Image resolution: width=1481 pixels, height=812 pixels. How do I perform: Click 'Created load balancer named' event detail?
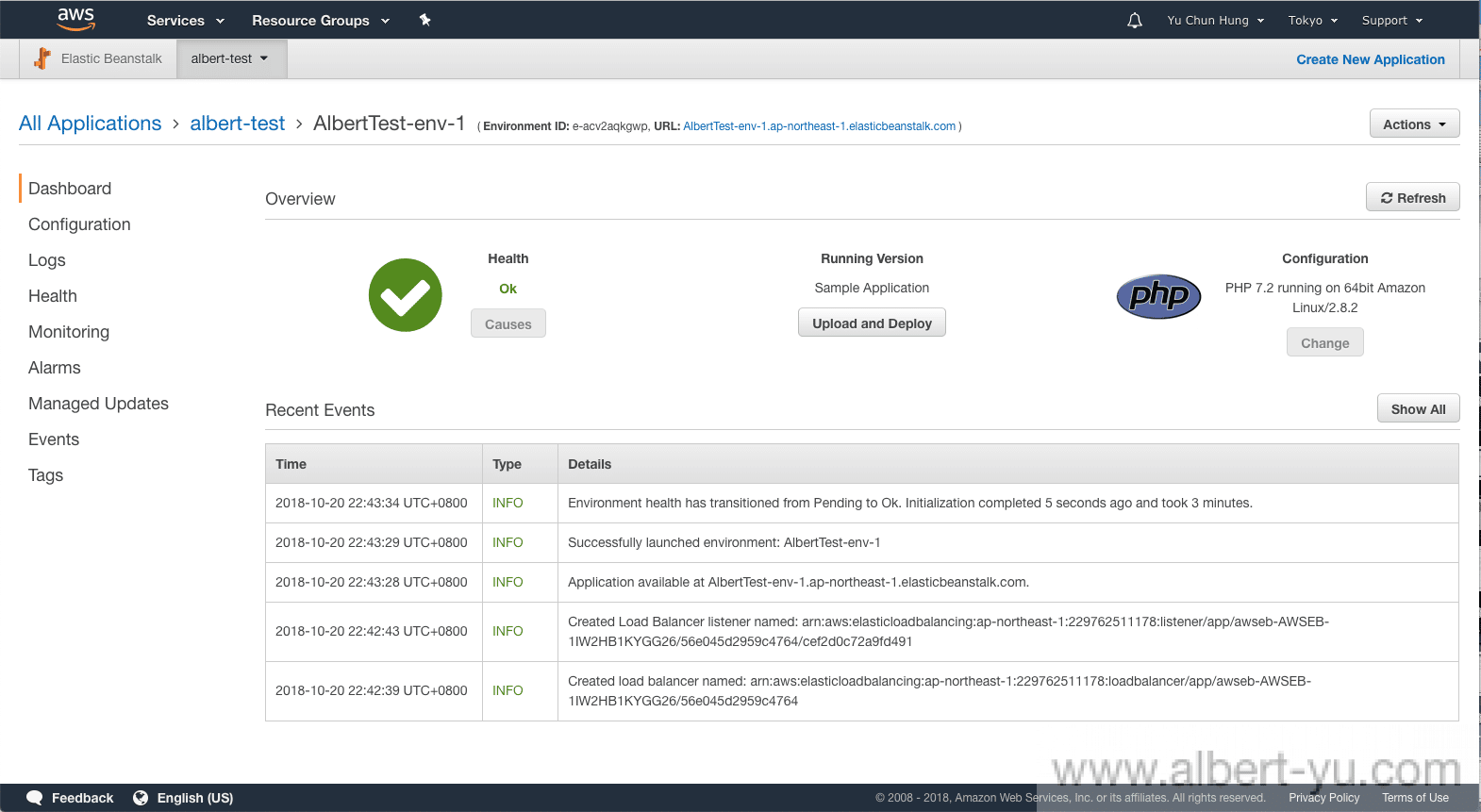tap(940, 690)
